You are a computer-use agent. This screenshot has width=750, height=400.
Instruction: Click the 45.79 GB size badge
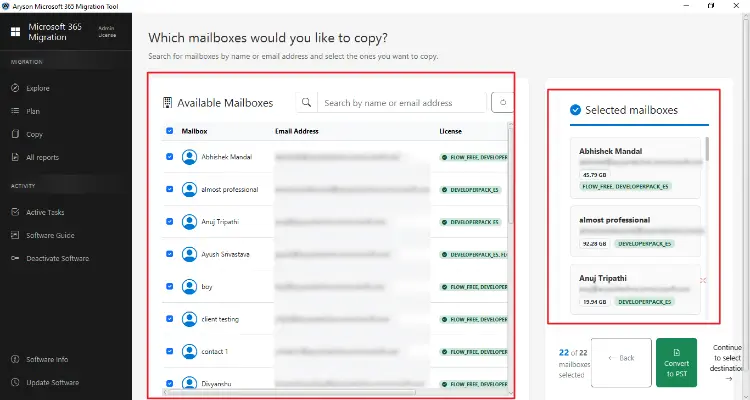(x=595, y=175)
